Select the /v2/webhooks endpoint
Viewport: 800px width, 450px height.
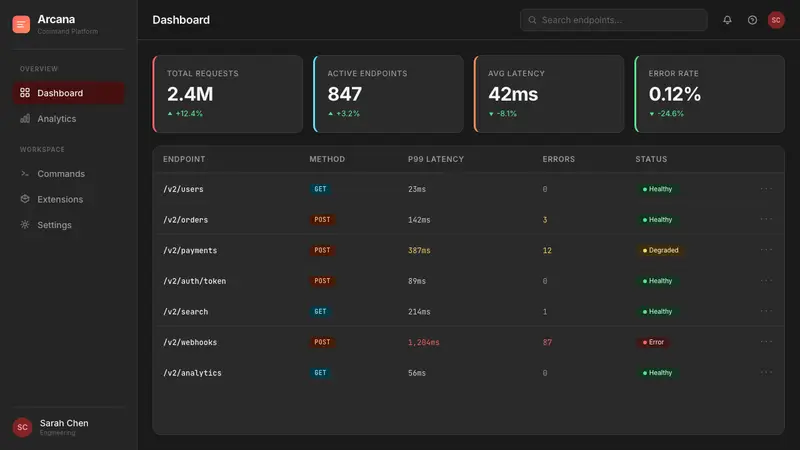coord(190,342)
